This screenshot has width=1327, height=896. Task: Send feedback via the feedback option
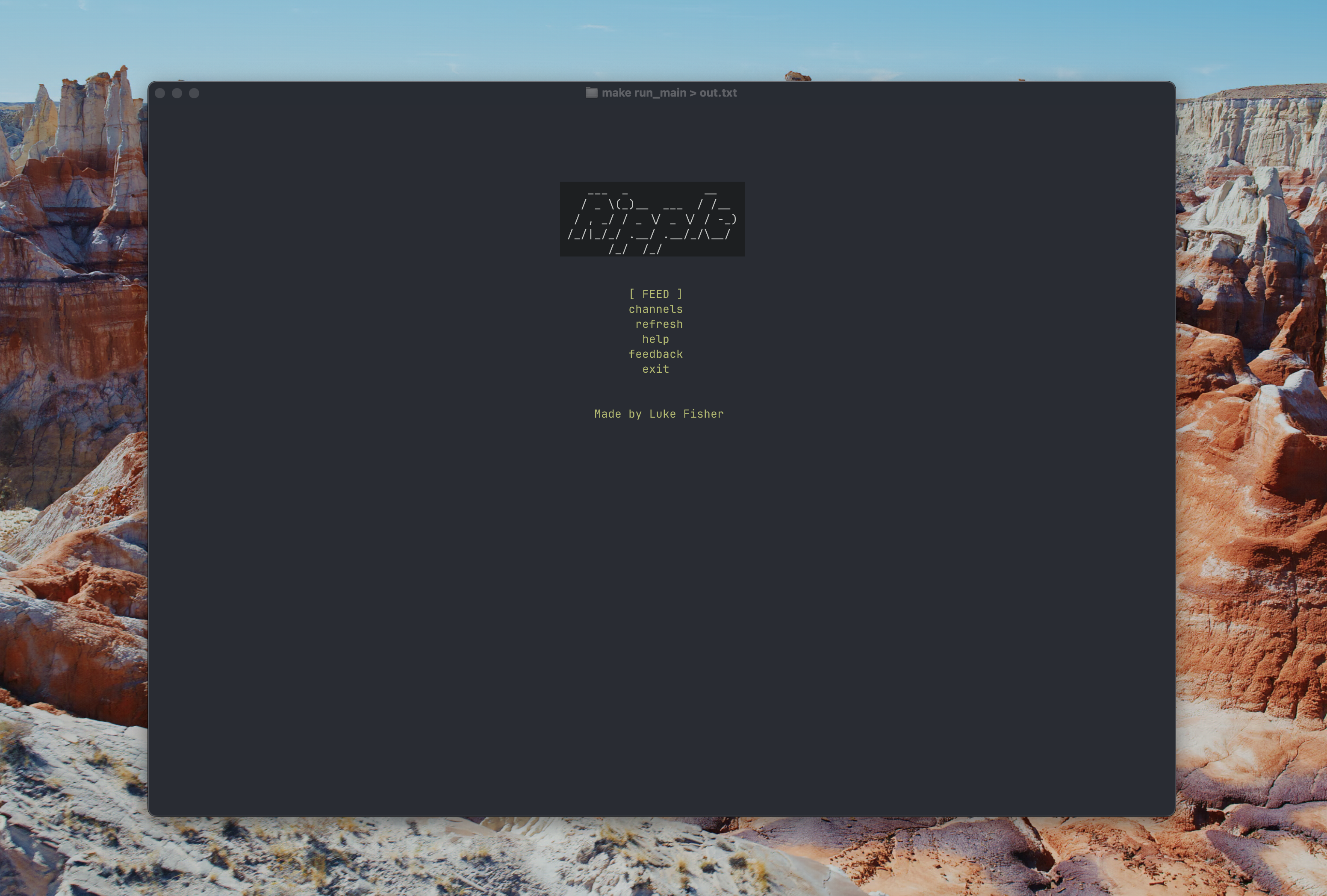point(655,354)
